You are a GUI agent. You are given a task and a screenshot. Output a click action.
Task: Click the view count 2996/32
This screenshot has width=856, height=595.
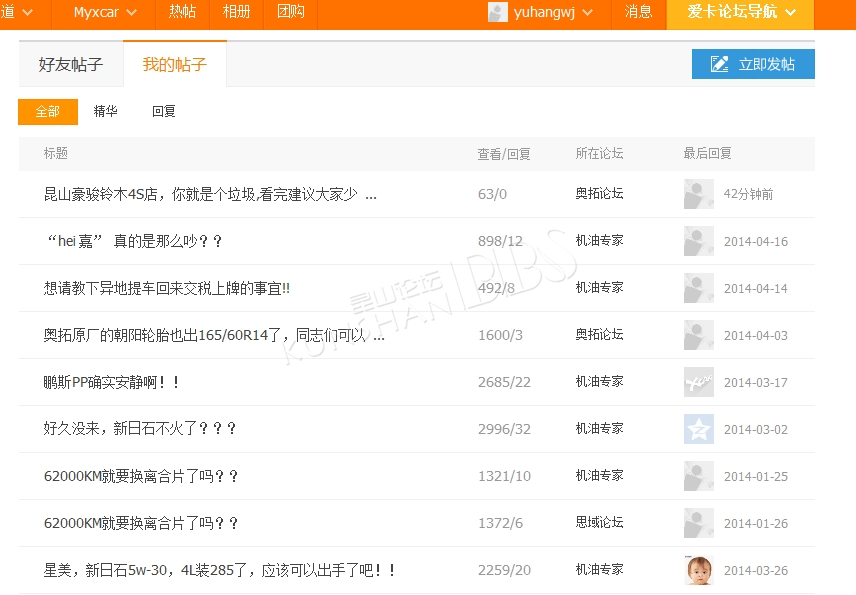[x=504, y=429]
